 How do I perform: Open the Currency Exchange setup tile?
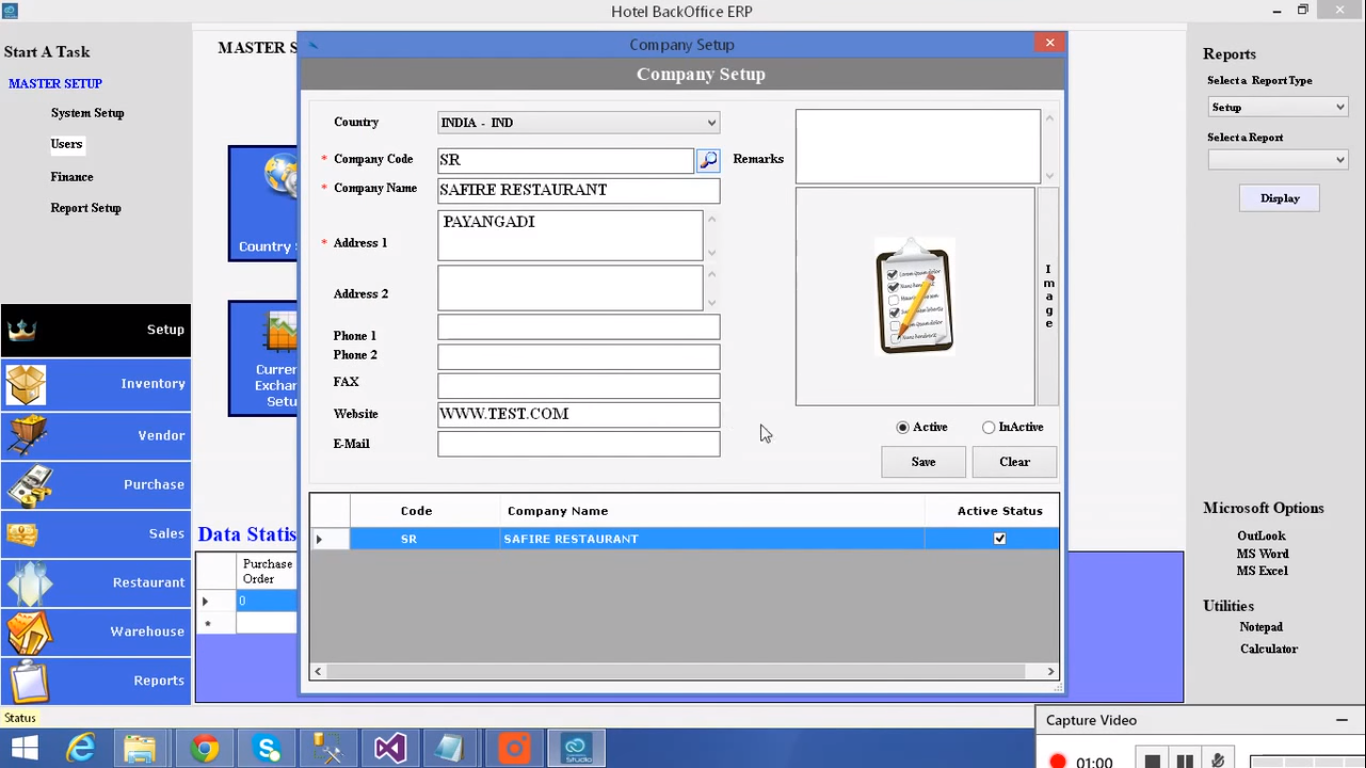263,358
